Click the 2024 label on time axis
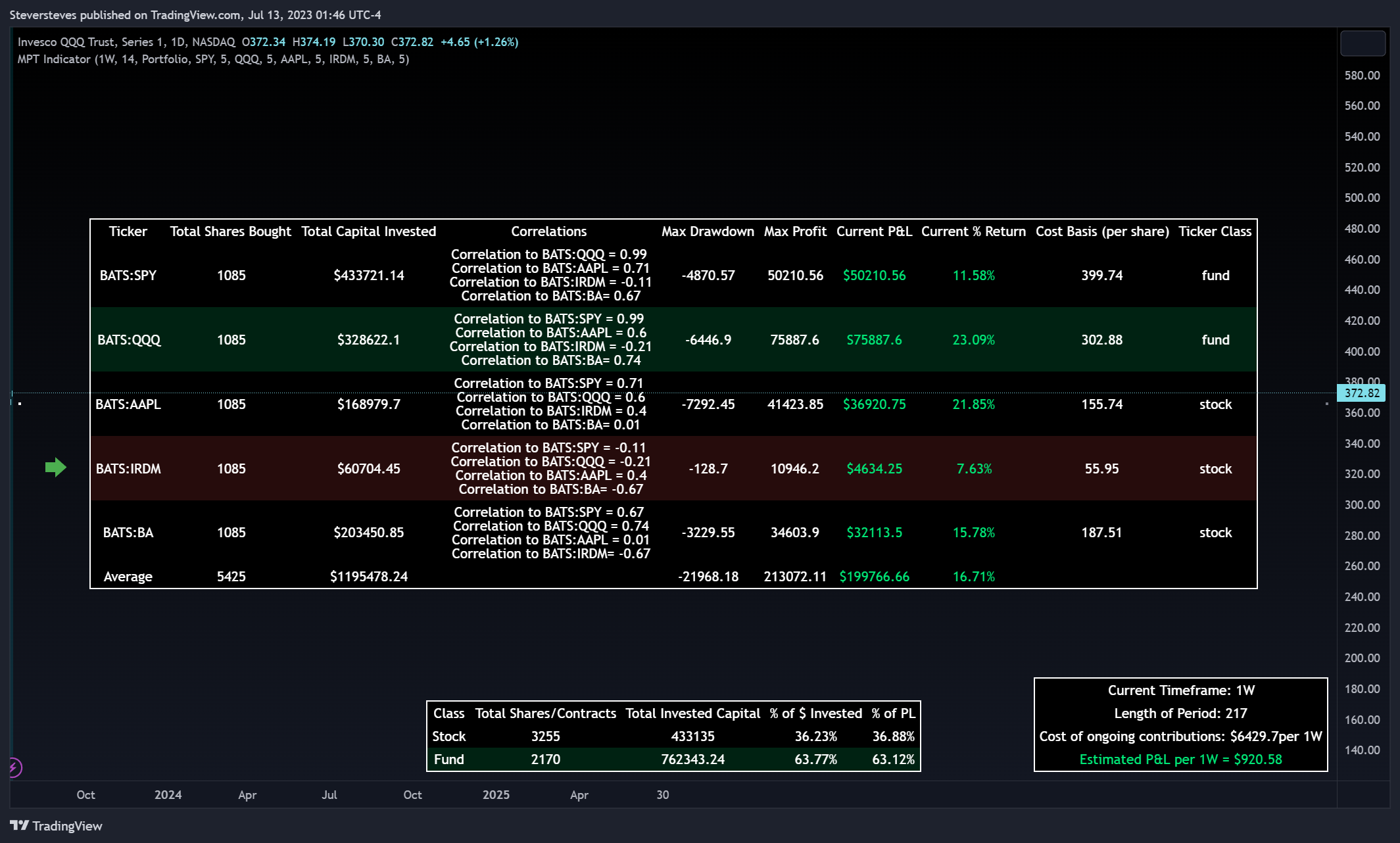The width and height of the screenshot is (1400, 843). (x=168, y=795)
